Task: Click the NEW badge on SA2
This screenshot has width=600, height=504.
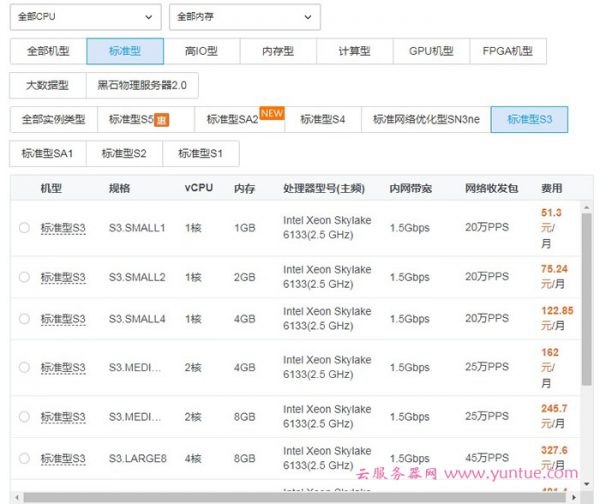Action: (x=271, y=112)
